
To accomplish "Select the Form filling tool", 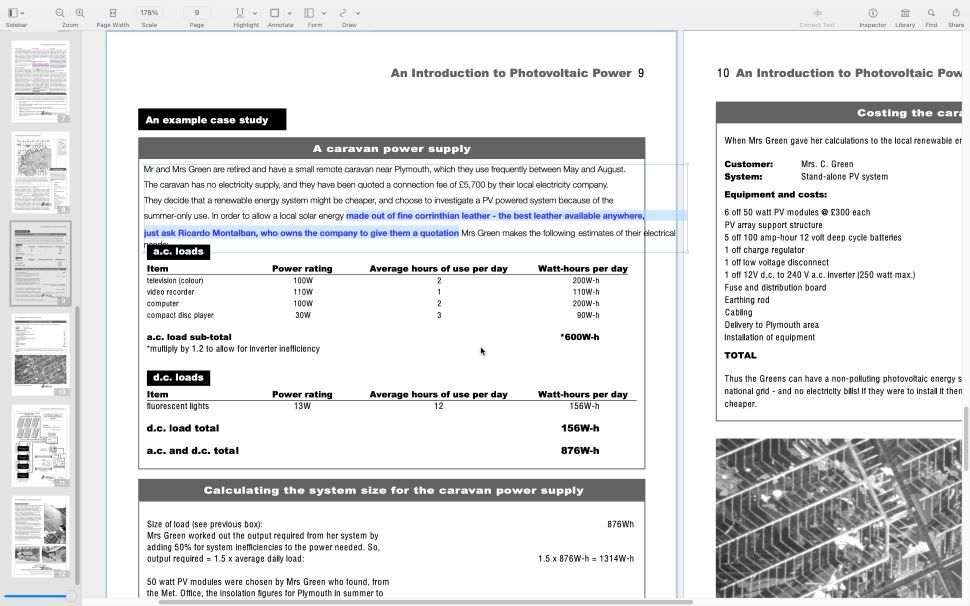I will click(308, 11).
